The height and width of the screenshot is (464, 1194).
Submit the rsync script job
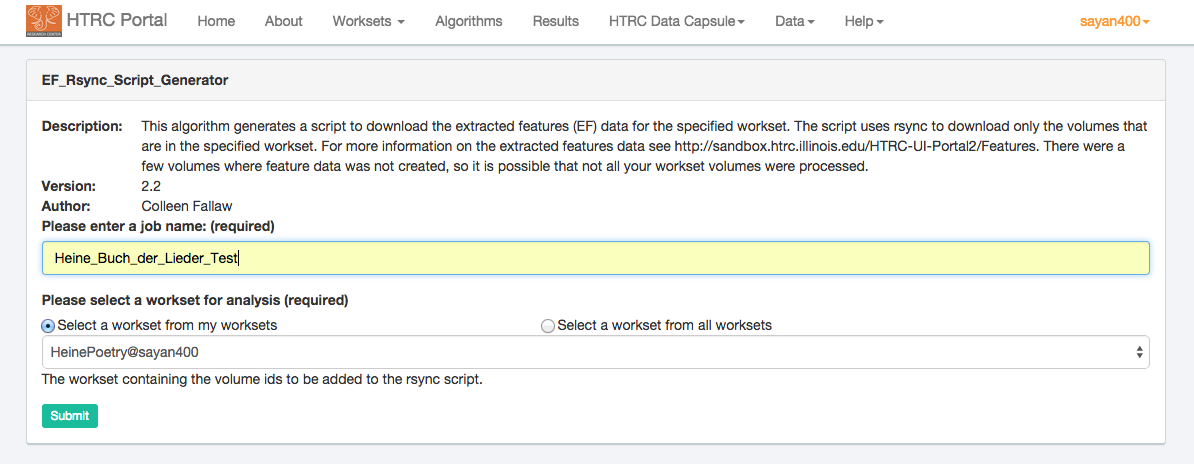(x=70, y=416)
